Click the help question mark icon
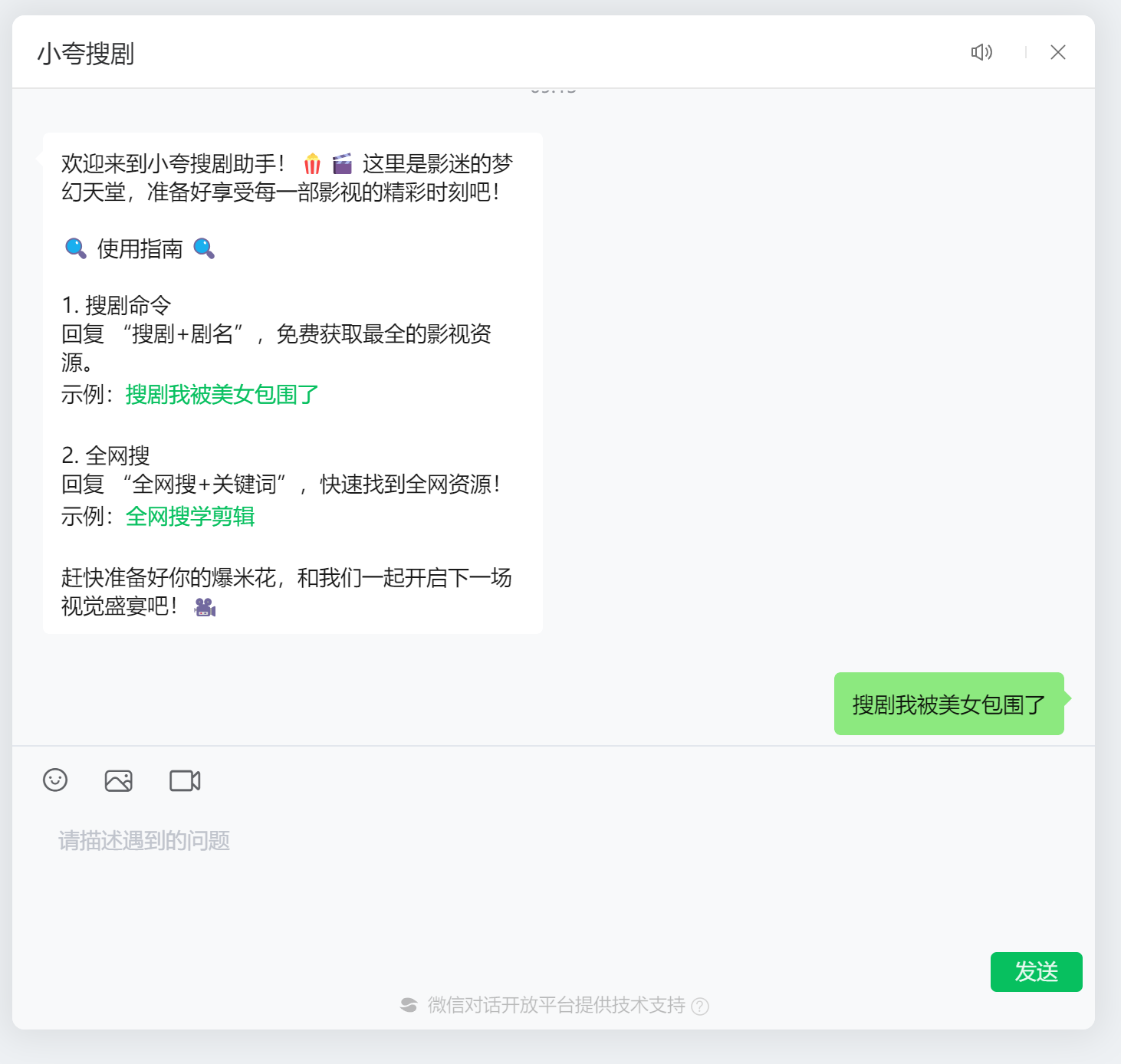This screenshot has height=1064, width=1121. 700,1006
